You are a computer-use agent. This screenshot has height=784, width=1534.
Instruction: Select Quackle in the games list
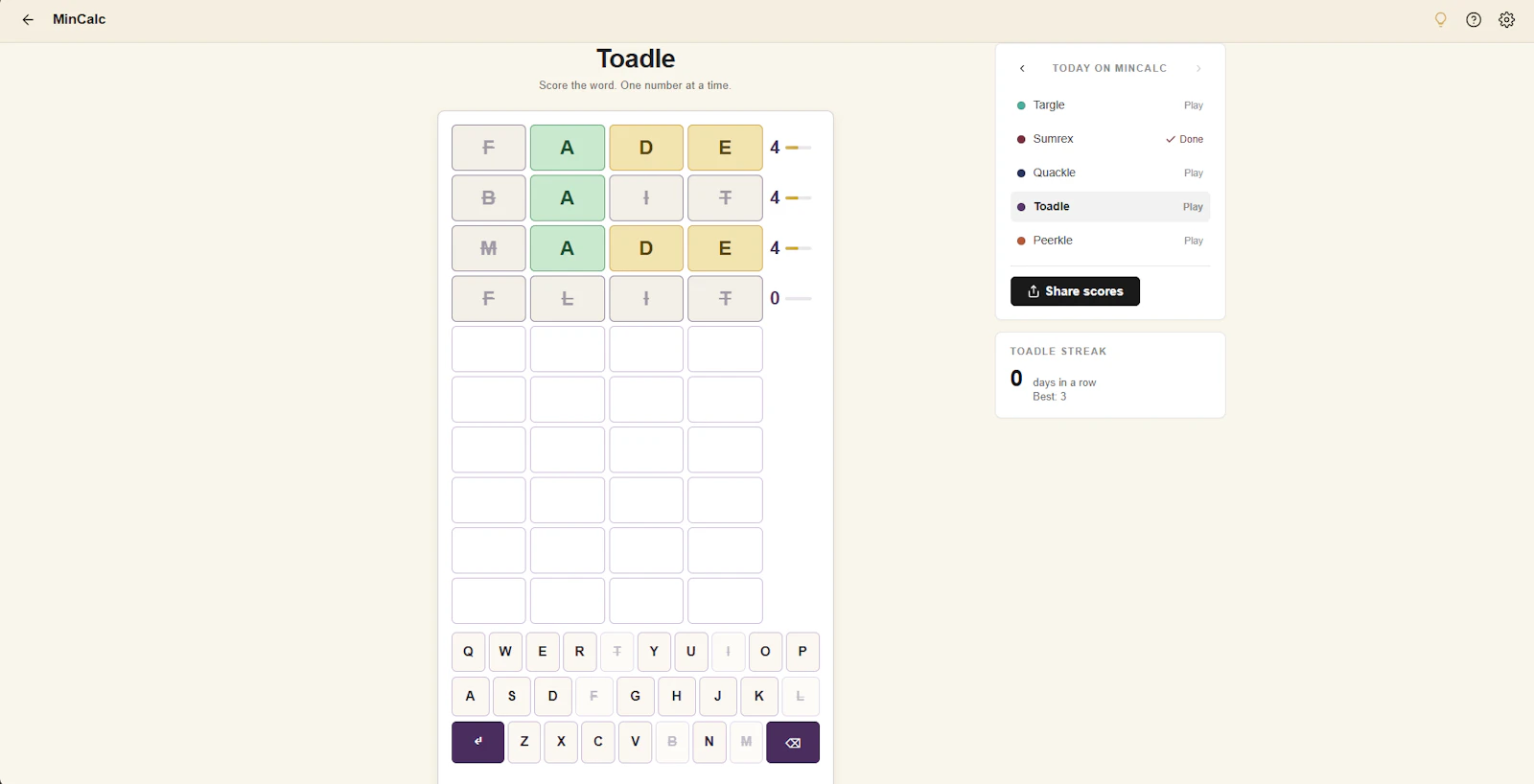1110,173
